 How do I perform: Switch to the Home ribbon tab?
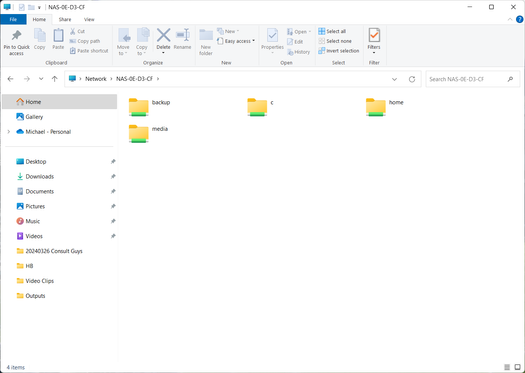[x=39, y=19]
